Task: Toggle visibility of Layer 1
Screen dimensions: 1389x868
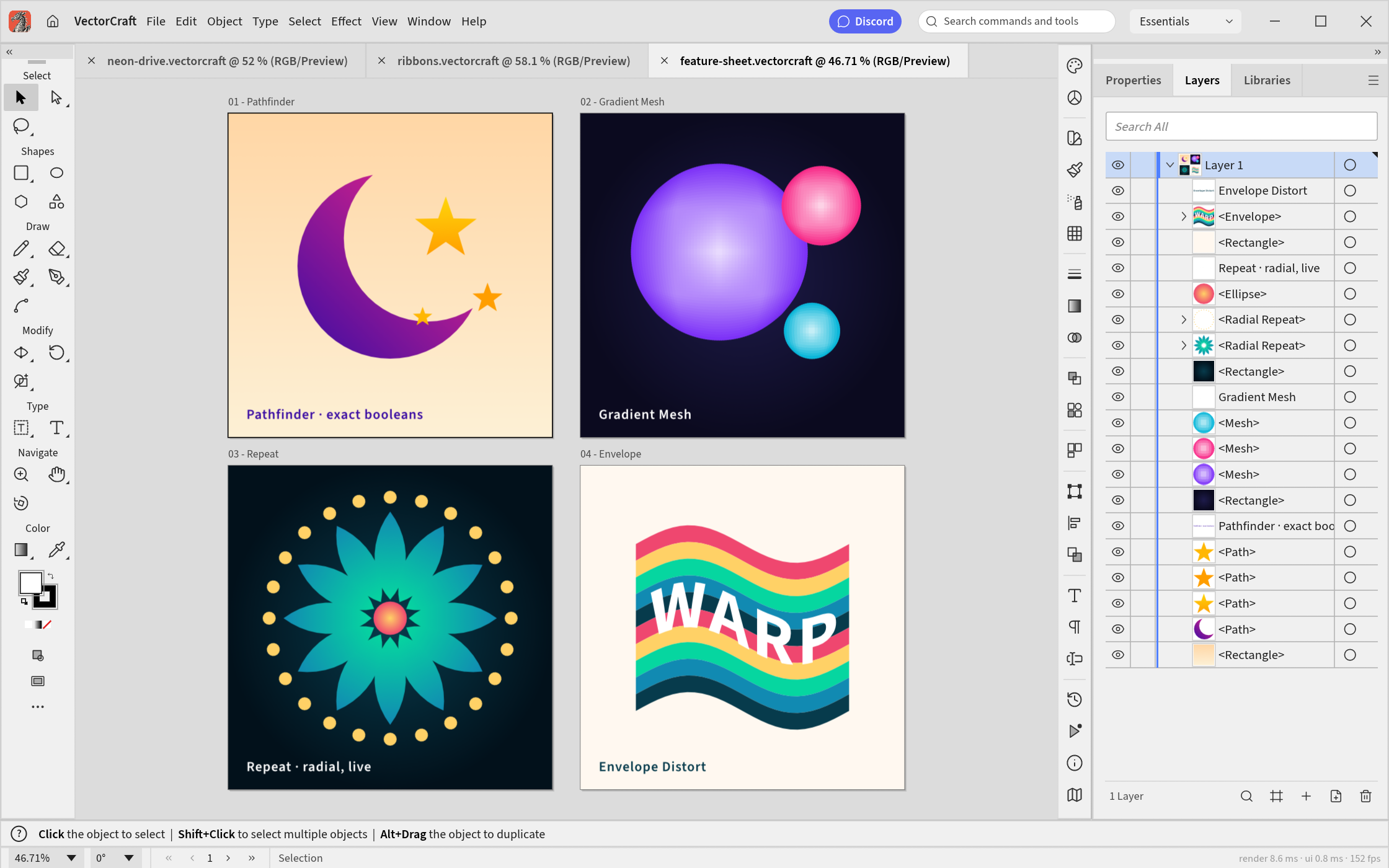Action: point(1118,165)
